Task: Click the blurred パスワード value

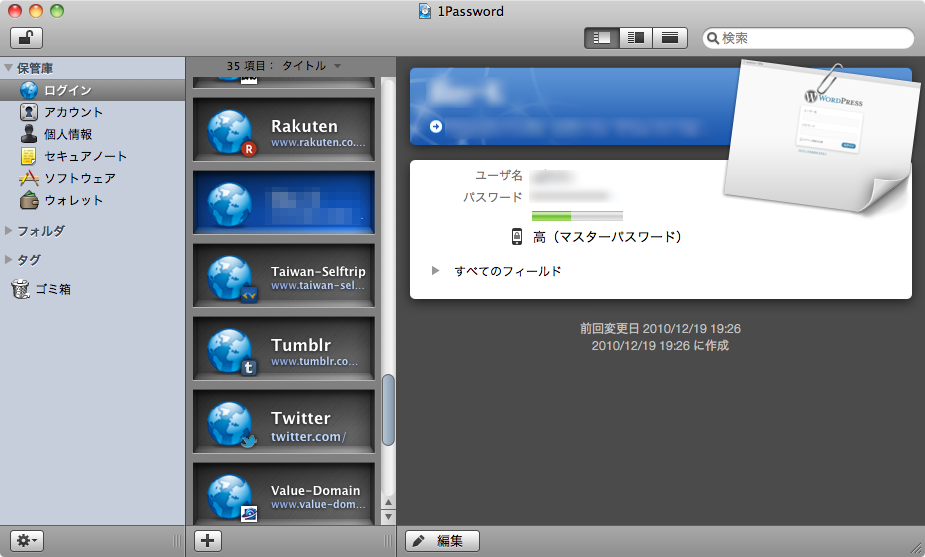Action: click(x=569, y=196)
